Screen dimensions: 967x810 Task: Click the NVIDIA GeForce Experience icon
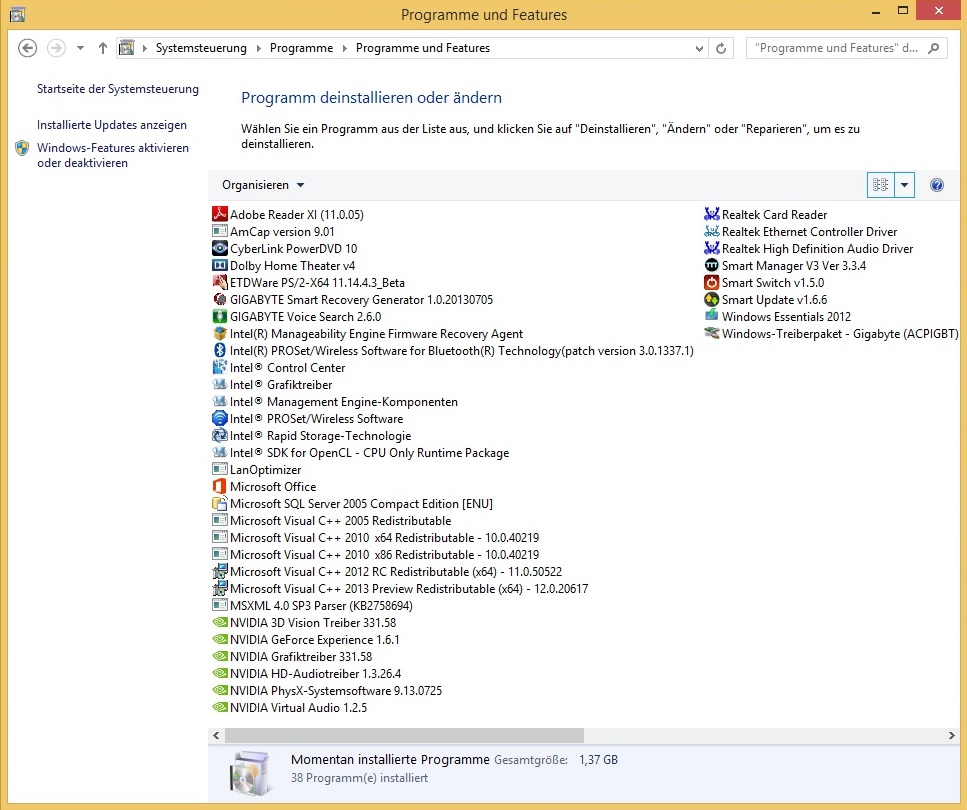[220, 639]
